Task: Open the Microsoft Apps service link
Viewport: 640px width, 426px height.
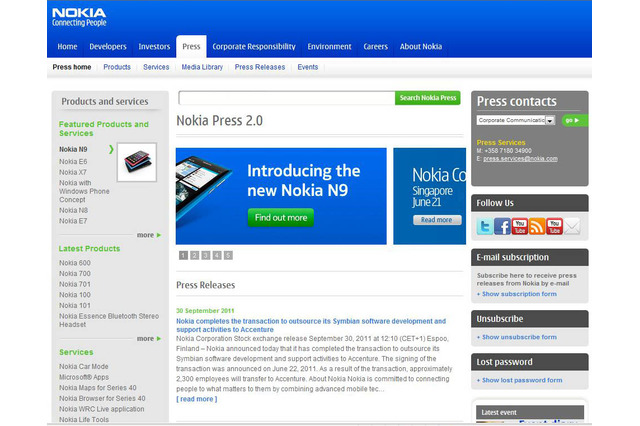Action: pos(84,377)
